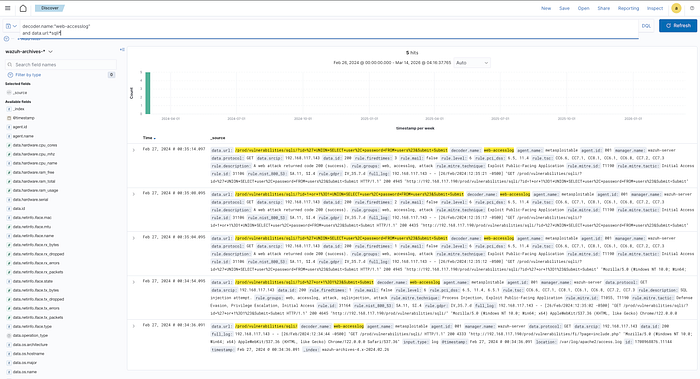Click the type icon next to _source field
The height and width of the screenshot is (379, 700).
tap(9, 92)
